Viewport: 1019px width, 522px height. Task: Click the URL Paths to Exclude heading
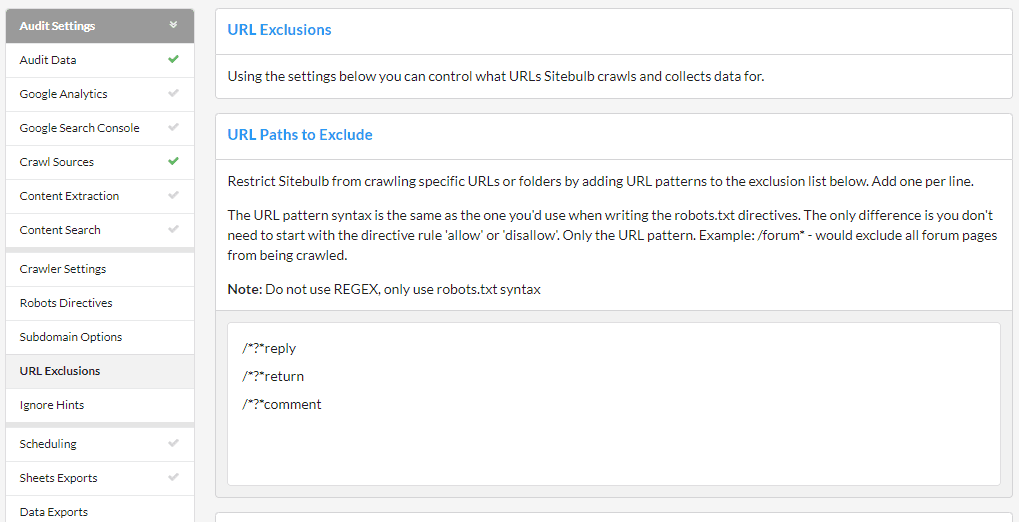300,135
